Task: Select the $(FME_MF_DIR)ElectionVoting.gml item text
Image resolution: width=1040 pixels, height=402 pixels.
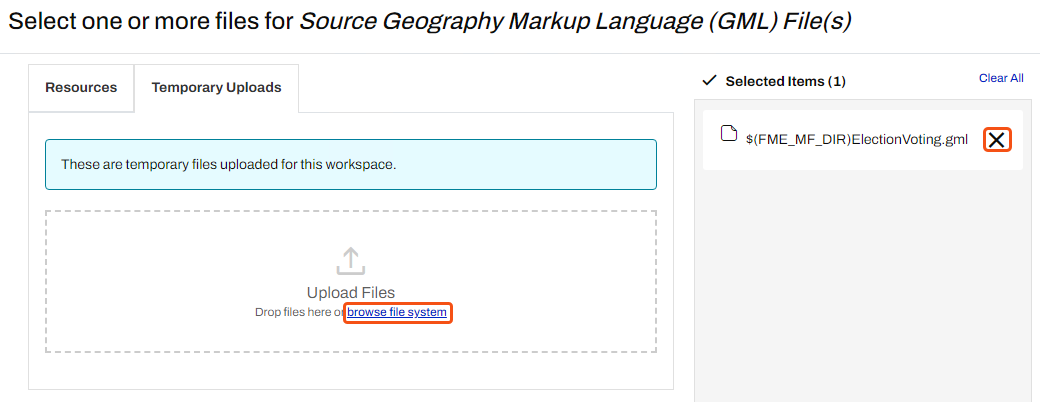Action: [857, 140]
